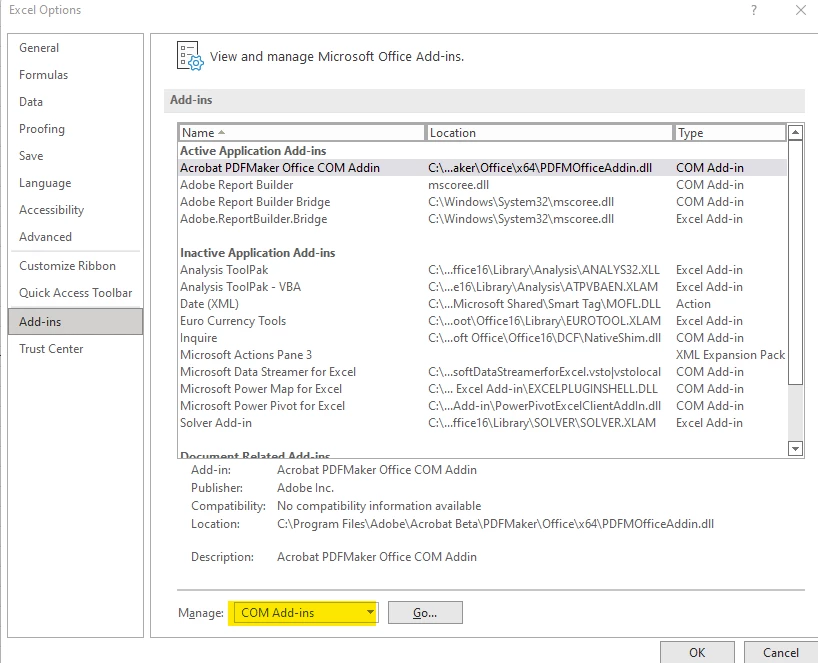This screenshot has width=818, height=663.
Task: Select the Inquire add-in row
Action: pyautogui.click(x=483, y=337)
